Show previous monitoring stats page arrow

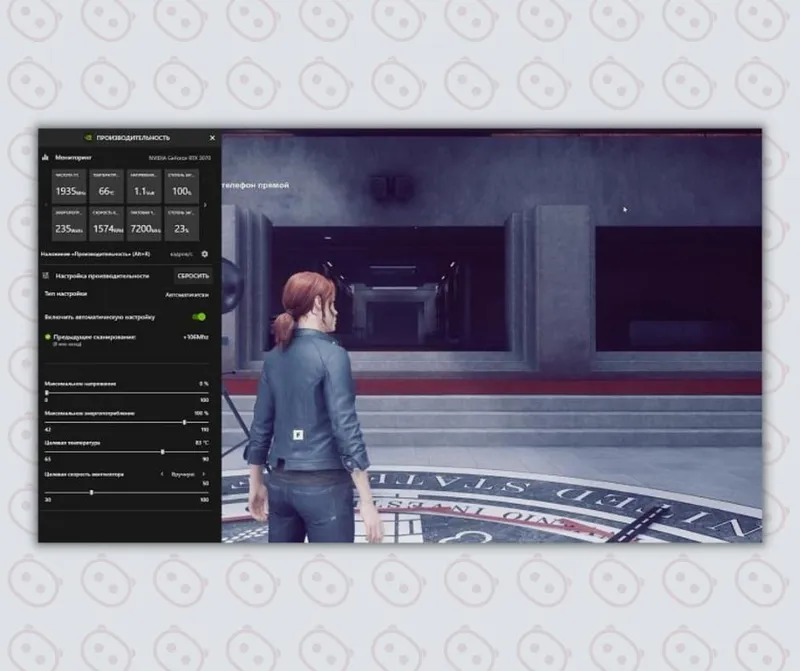click(46, 205)
